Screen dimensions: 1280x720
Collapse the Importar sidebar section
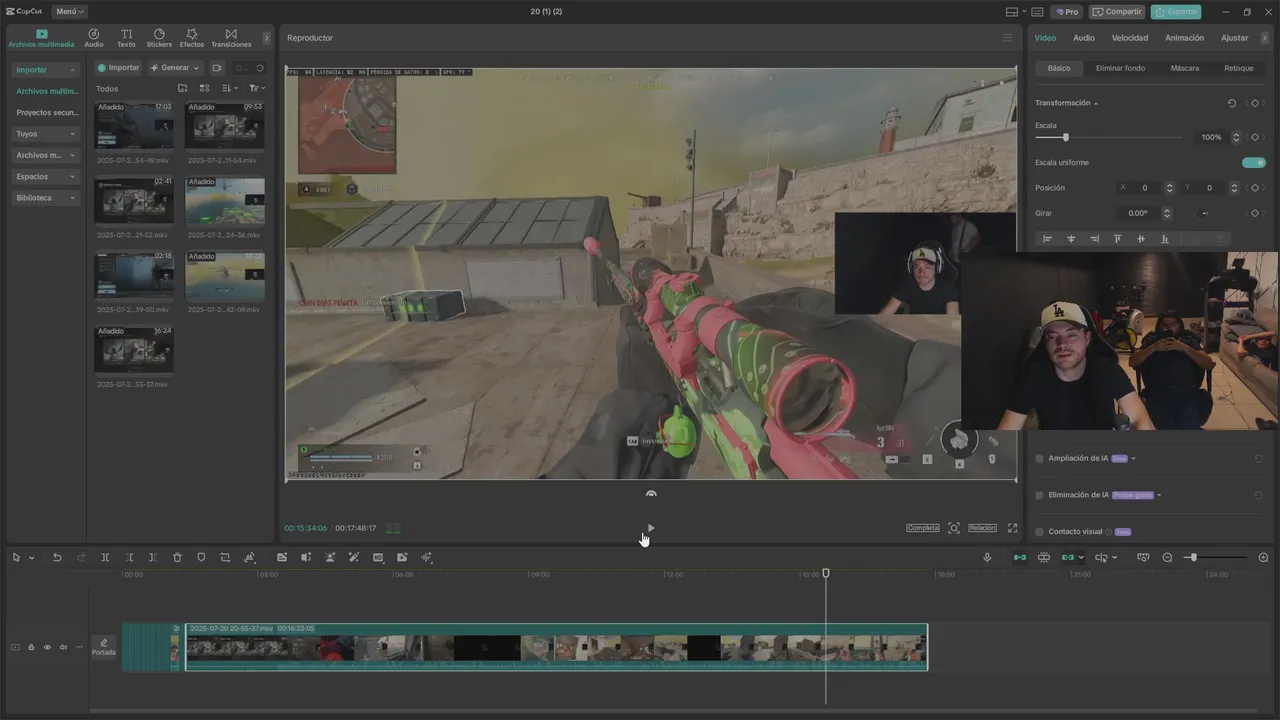click(x=46, y=70)
